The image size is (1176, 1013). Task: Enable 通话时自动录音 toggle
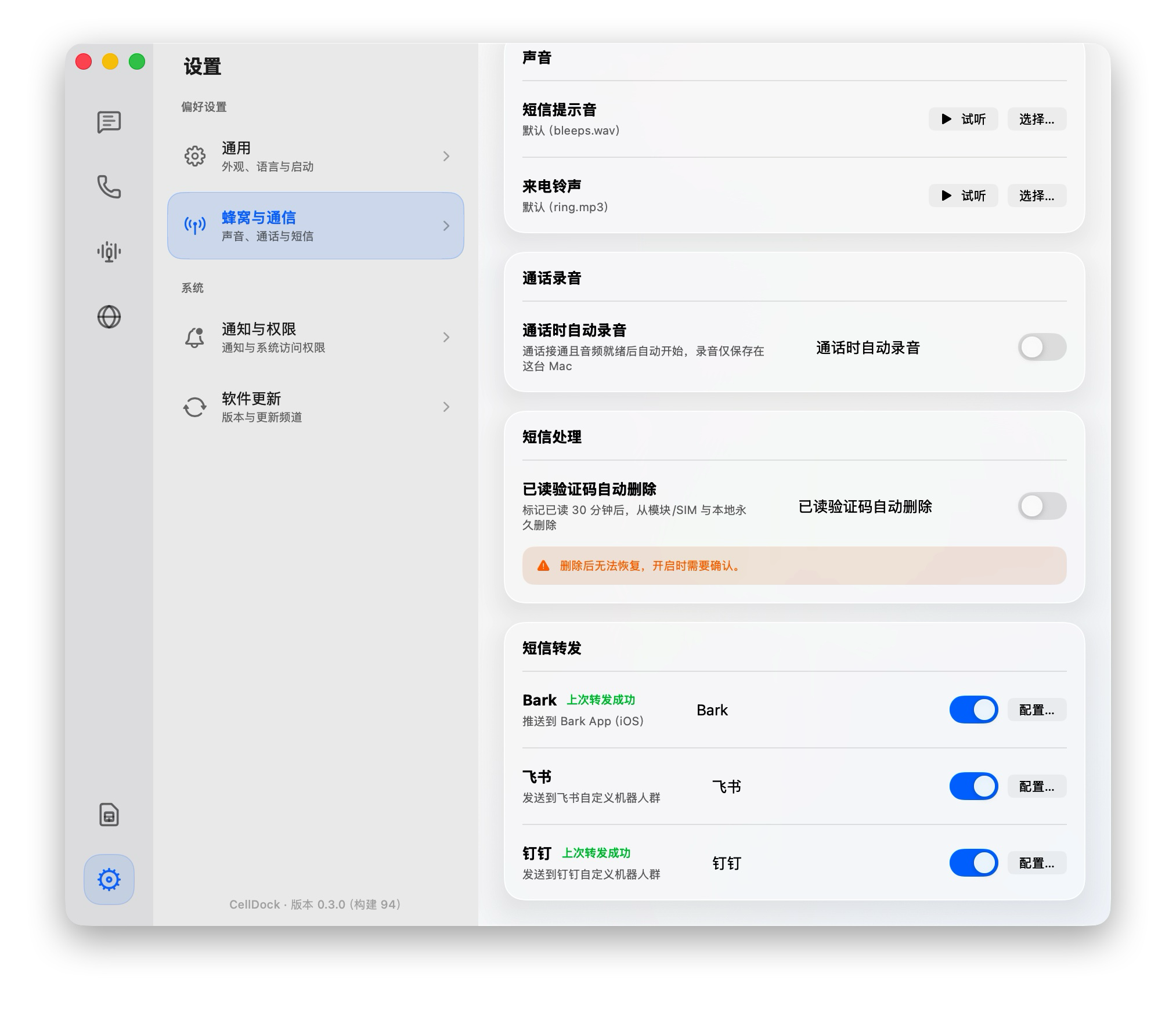click(1042, 347)
